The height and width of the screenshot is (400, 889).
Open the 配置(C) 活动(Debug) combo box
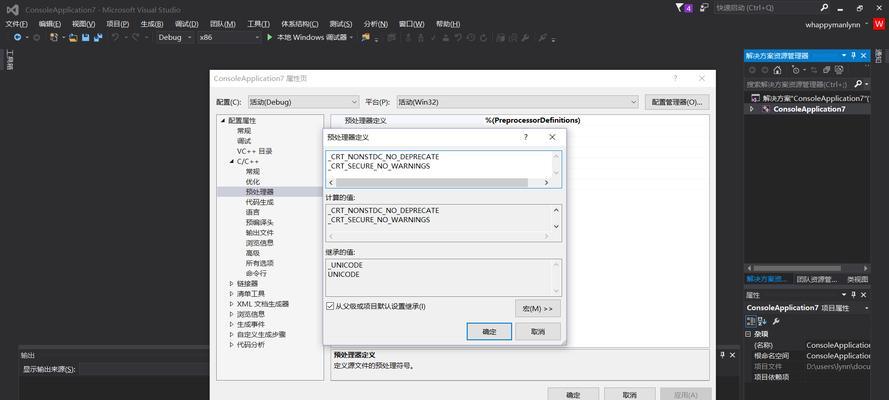303,102
